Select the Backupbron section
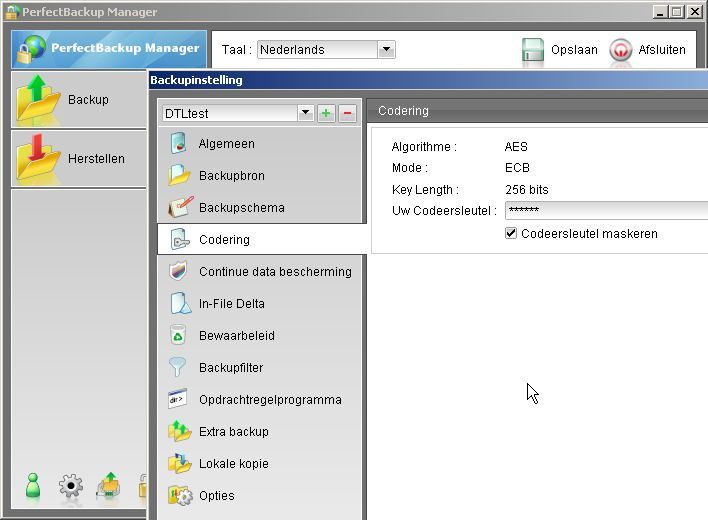Image resolution: width=708 pixels, height=520 pixels. pos(260,176)
